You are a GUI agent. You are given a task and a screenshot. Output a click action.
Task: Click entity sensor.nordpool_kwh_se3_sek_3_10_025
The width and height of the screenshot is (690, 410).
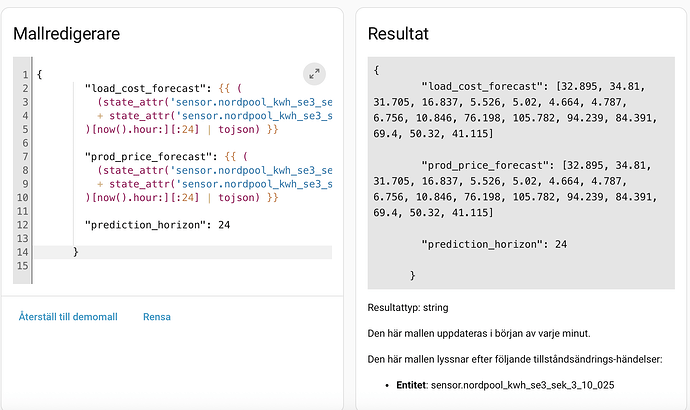tap(522, 385)
